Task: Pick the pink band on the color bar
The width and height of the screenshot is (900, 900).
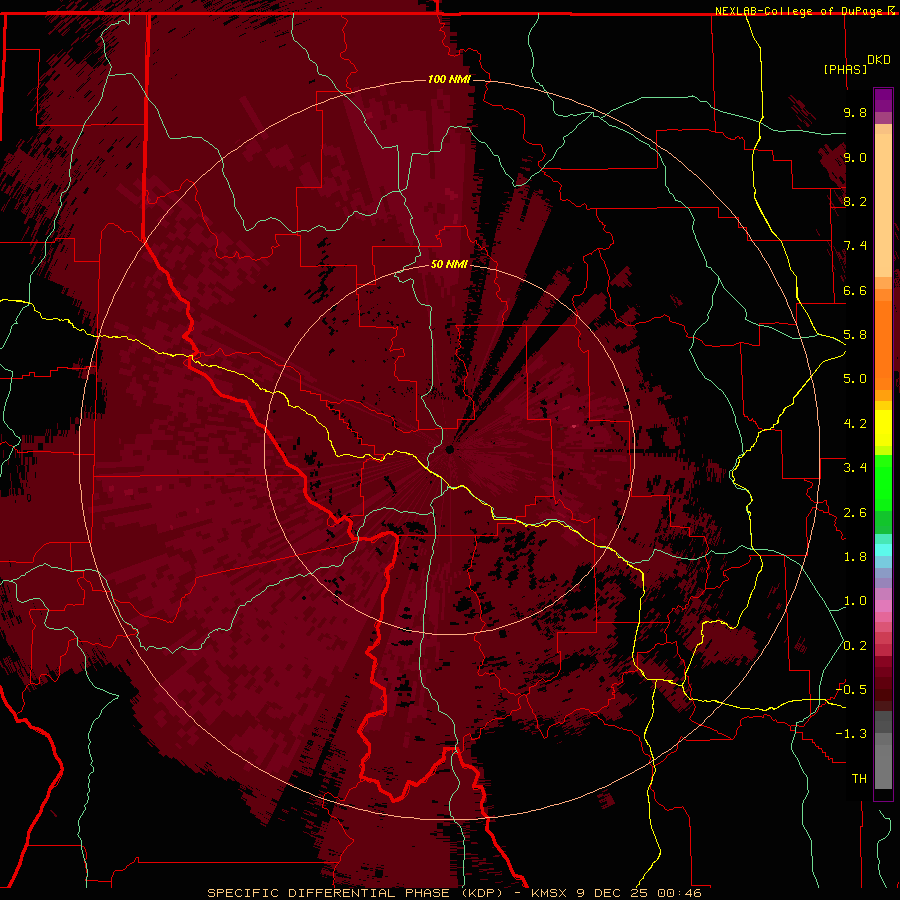Action: tap(883, 606)
